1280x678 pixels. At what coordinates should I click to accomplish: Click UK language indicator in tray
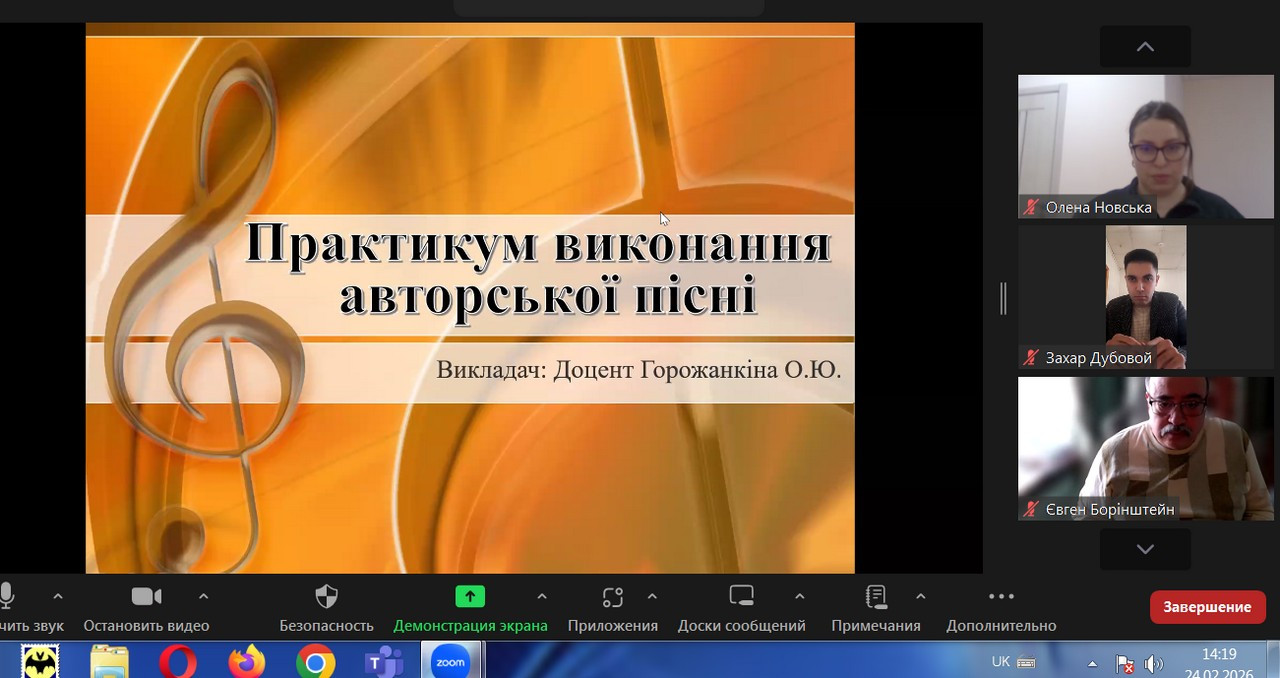[x=1000, y=661]
